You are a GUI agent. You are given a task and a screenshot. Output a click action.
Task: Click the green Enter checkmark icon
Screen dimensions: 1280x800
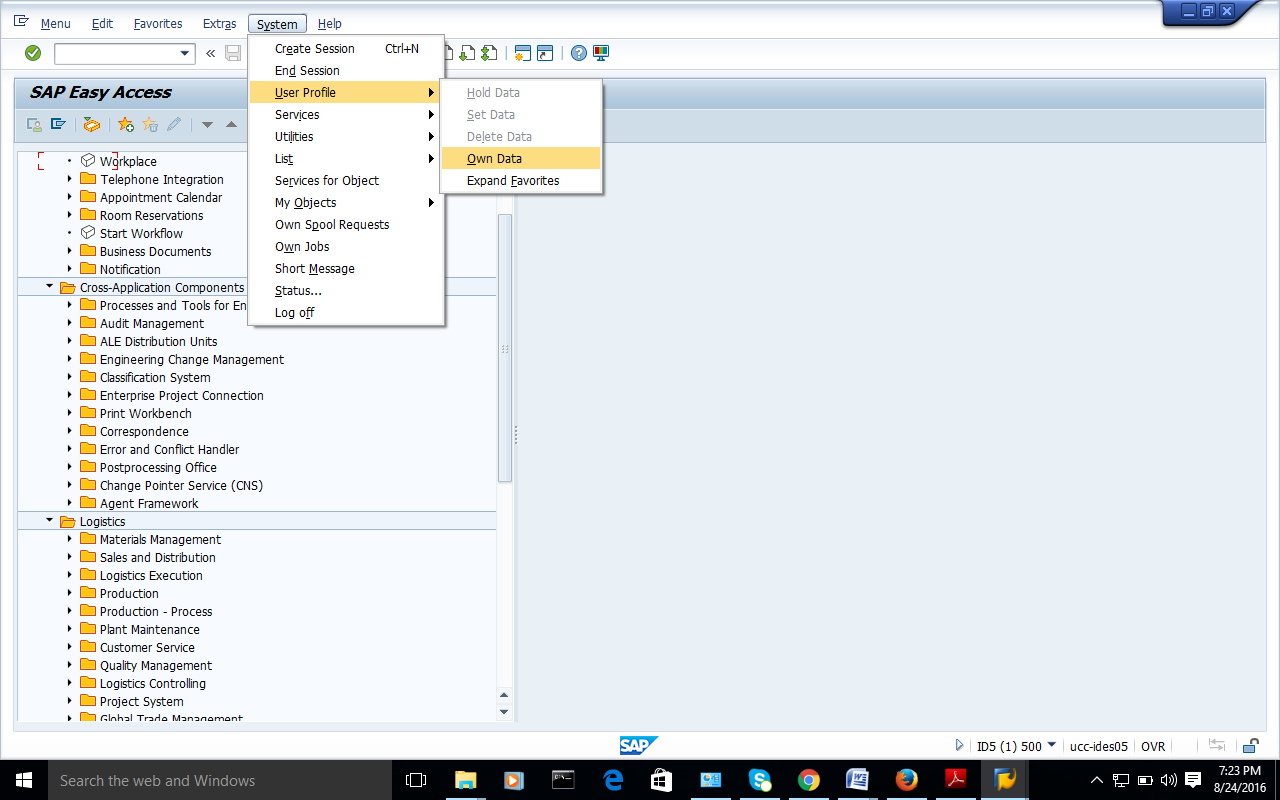pos(33,53)
